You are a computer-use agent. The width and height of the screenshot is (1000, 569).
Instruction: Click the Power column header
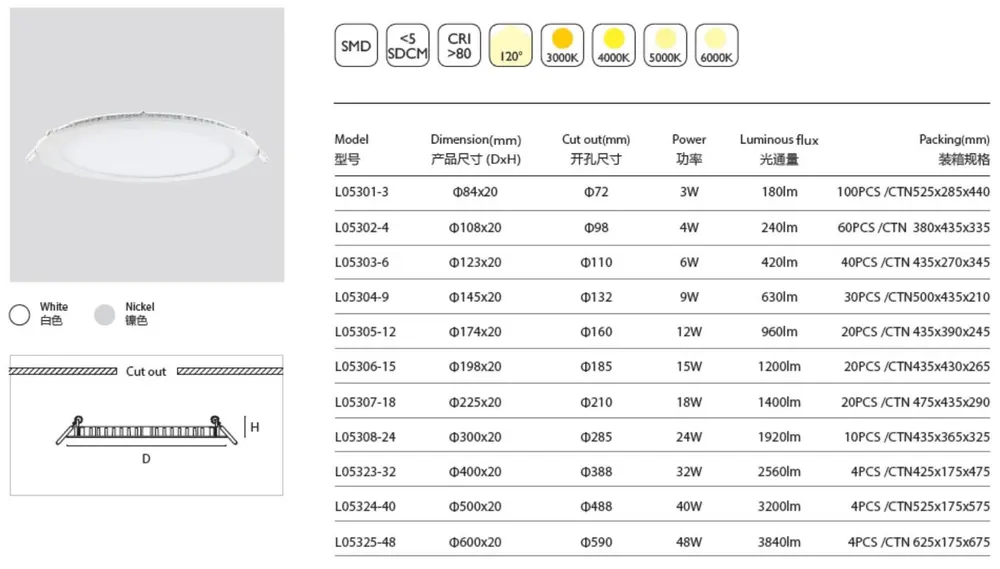click(x=689, y=149)
